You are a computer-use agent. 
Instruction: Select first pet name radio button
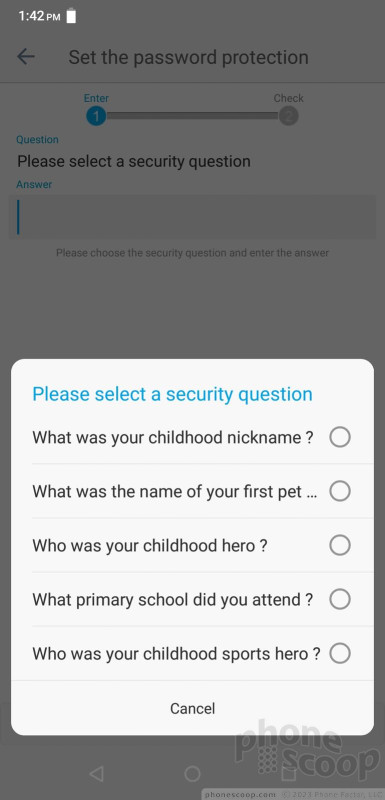pos(340,491)
